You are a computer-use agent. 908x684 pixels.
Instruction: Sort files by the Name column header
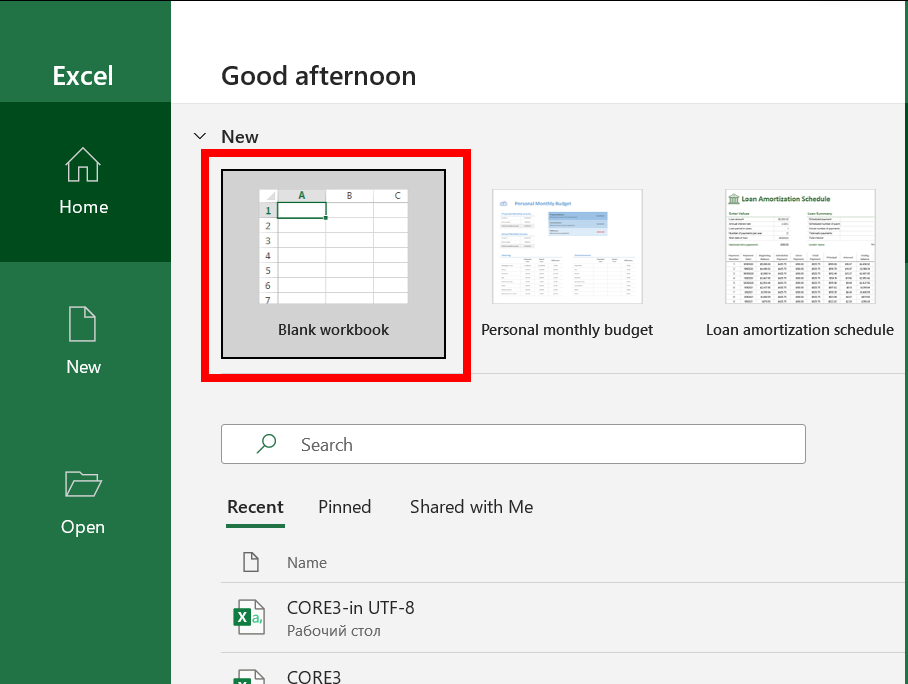pyautogui.click(x=307, y=562)
